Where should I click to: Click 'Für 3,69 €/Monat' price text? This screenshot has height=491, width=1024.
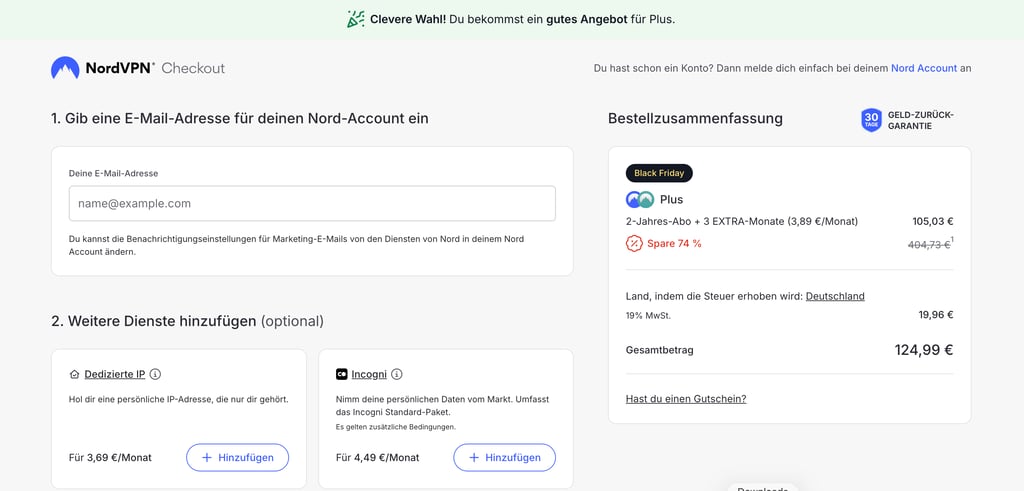[x=110, y=458]
